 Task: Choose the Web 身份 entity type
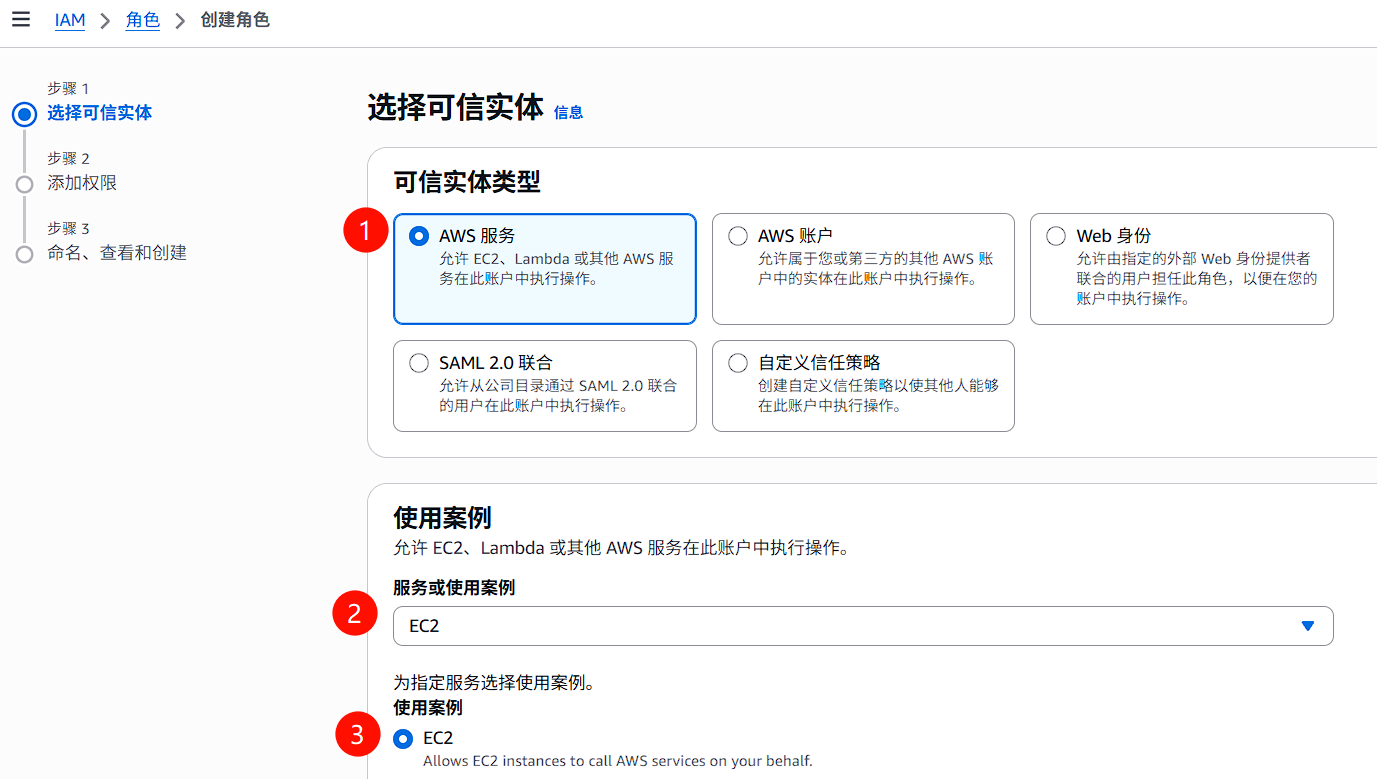(1056, 236)
